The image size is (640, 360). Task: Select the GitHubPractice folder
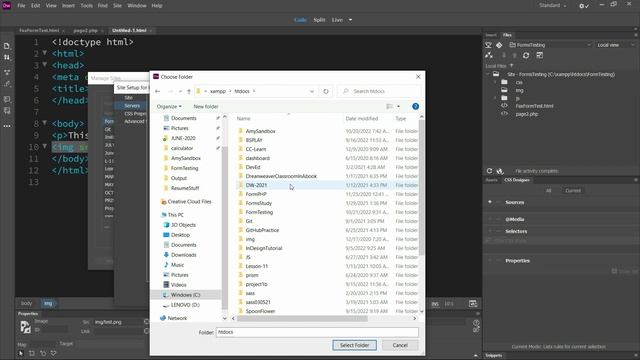point(262,230)
